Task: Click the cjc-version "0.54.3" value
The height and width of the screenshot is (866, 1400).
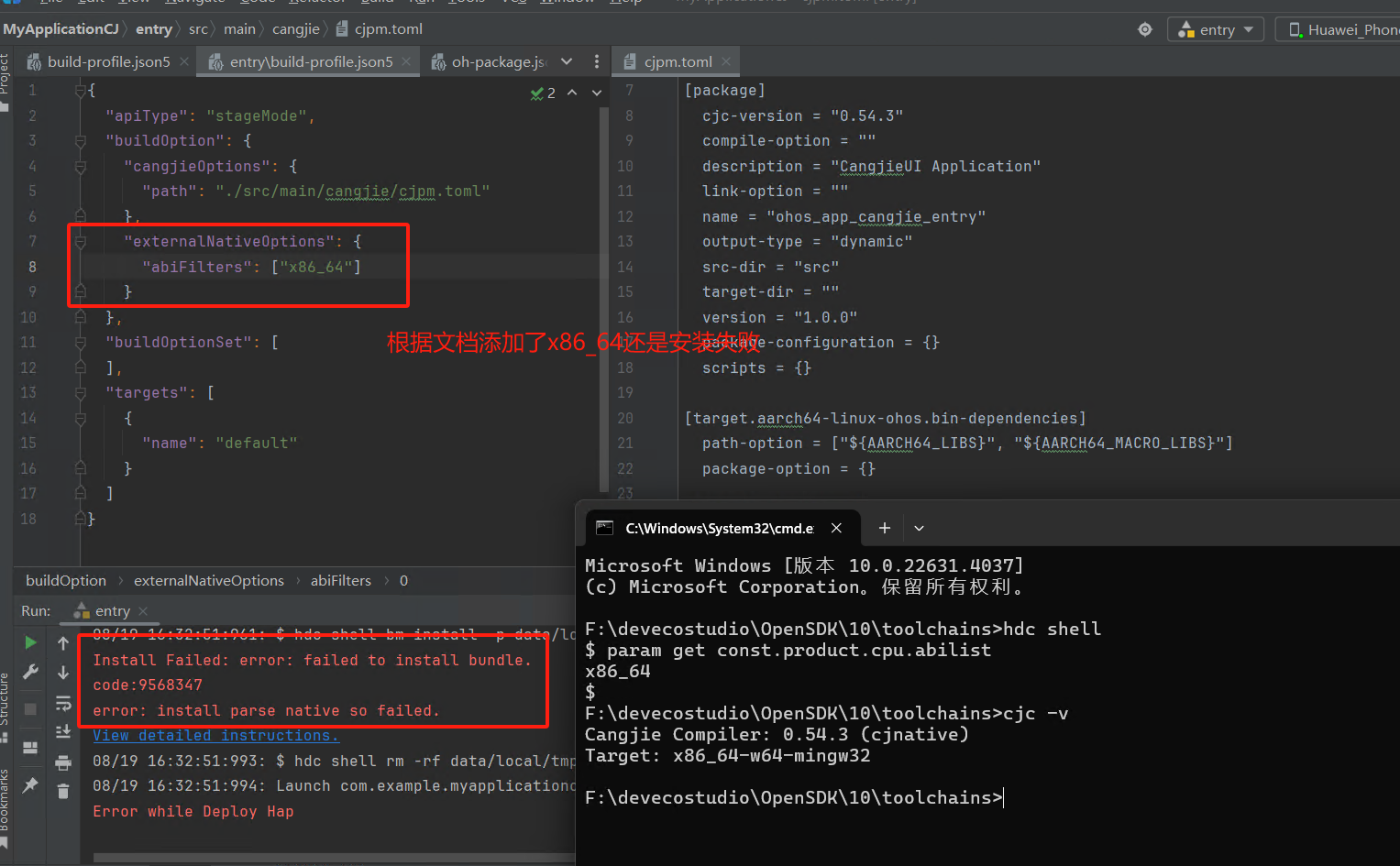Action: 866,116
